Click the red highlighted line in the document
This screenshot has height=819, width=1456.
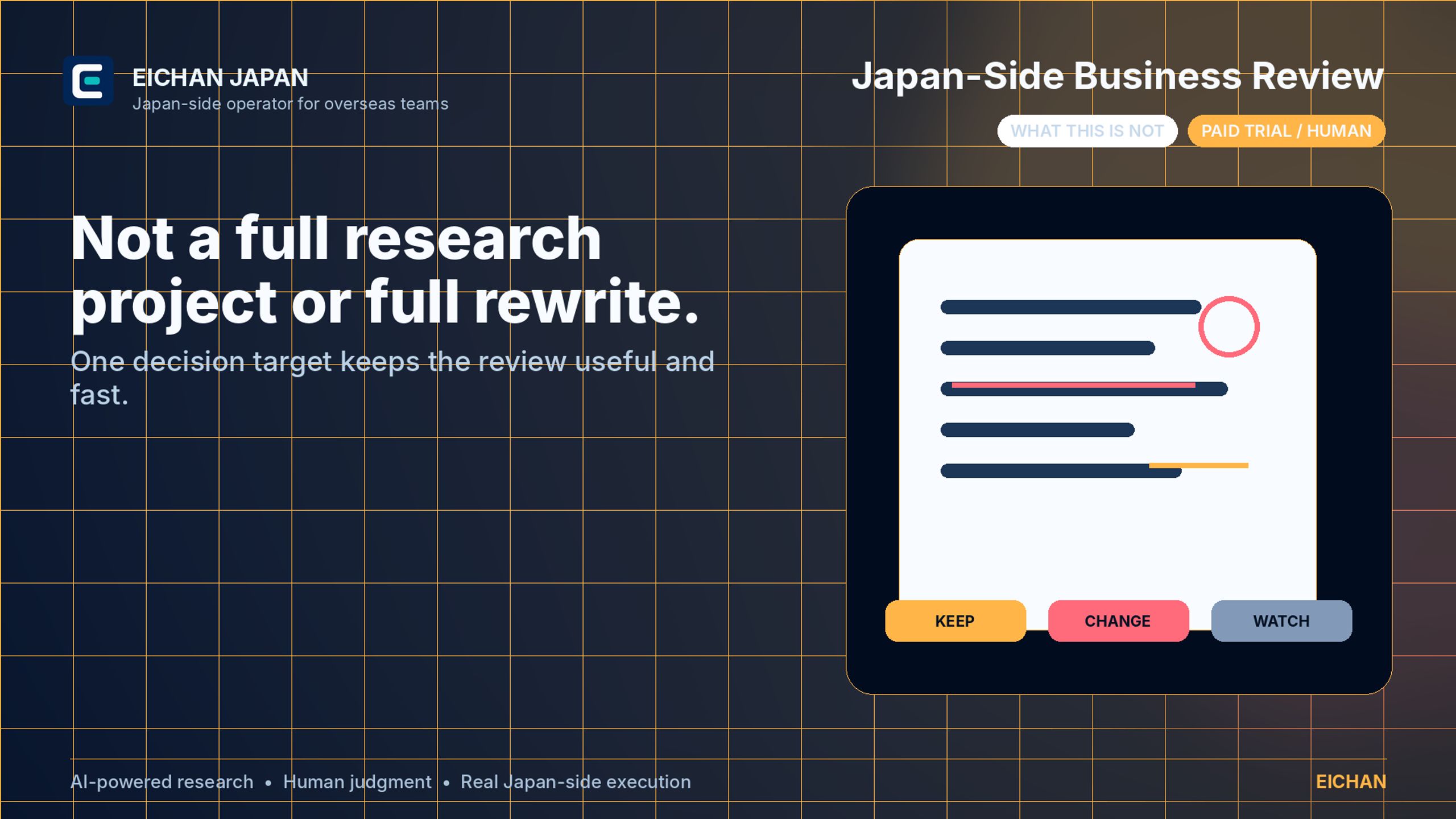[x=1073, y=385]
